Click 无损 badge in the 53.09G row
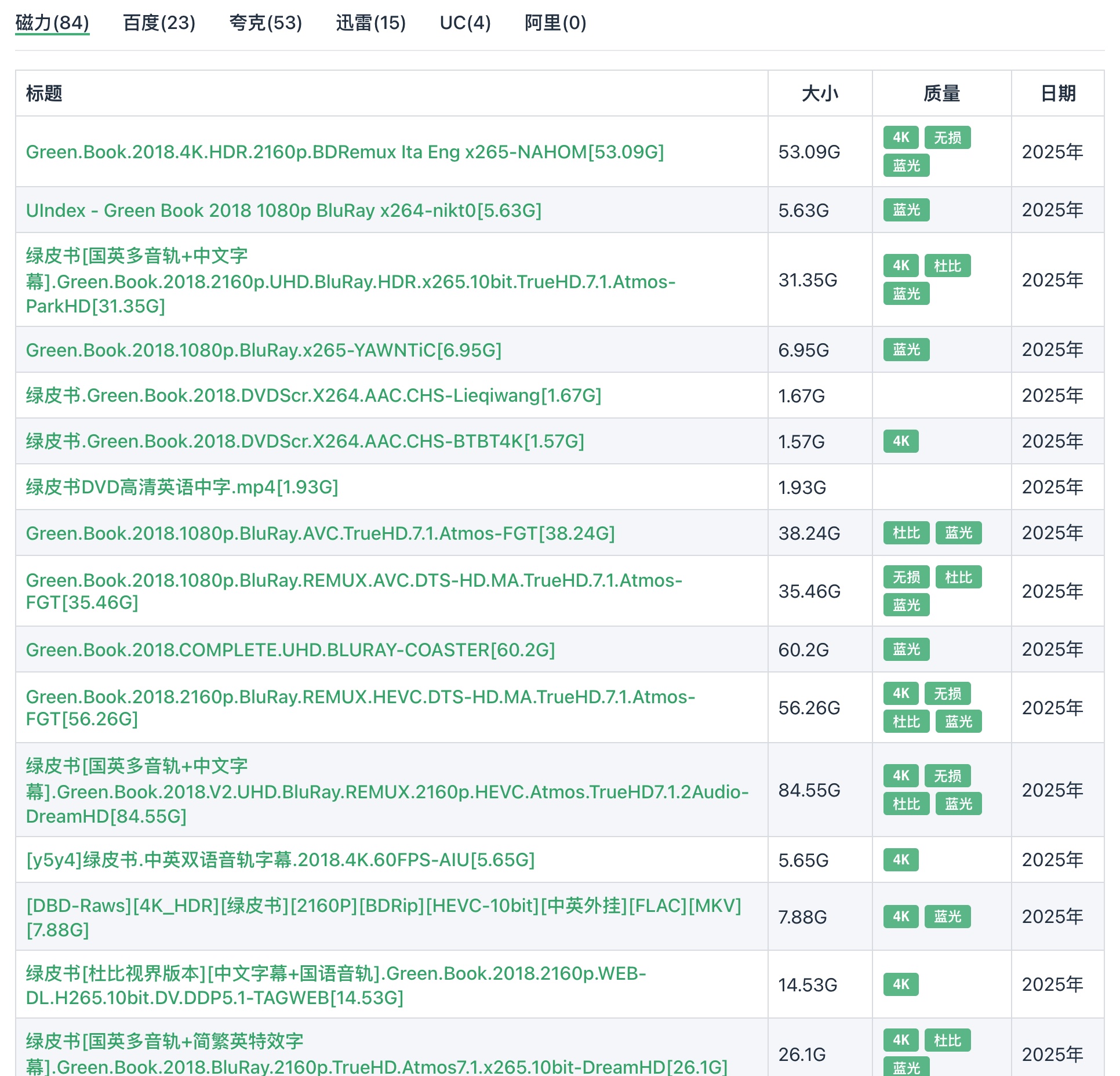The image size is (1120, 1076). (x=947, y=138)
